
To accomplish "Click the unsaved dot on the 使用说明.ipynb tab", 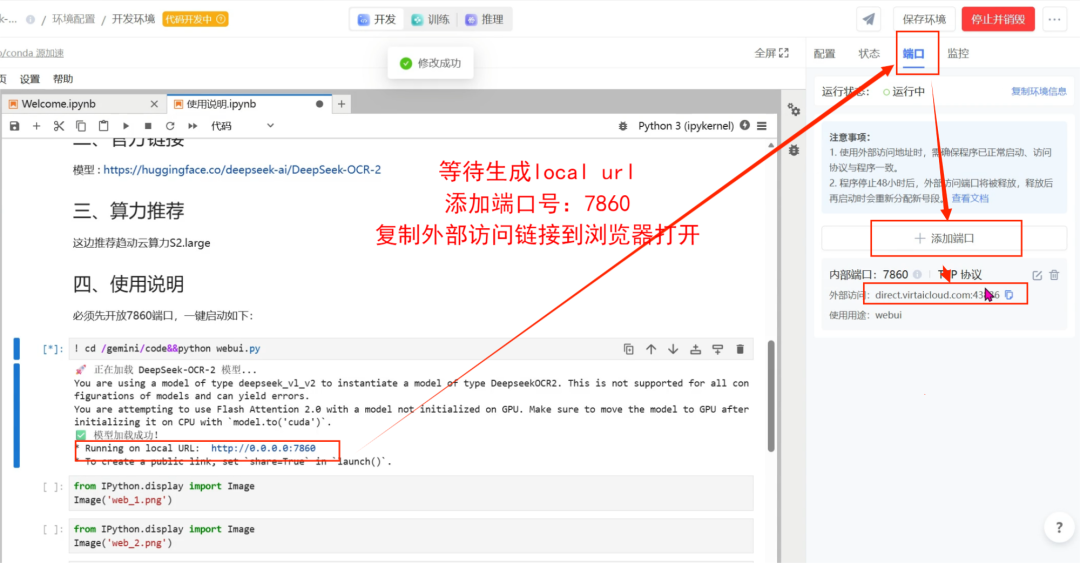I will [x=319, y=104].
